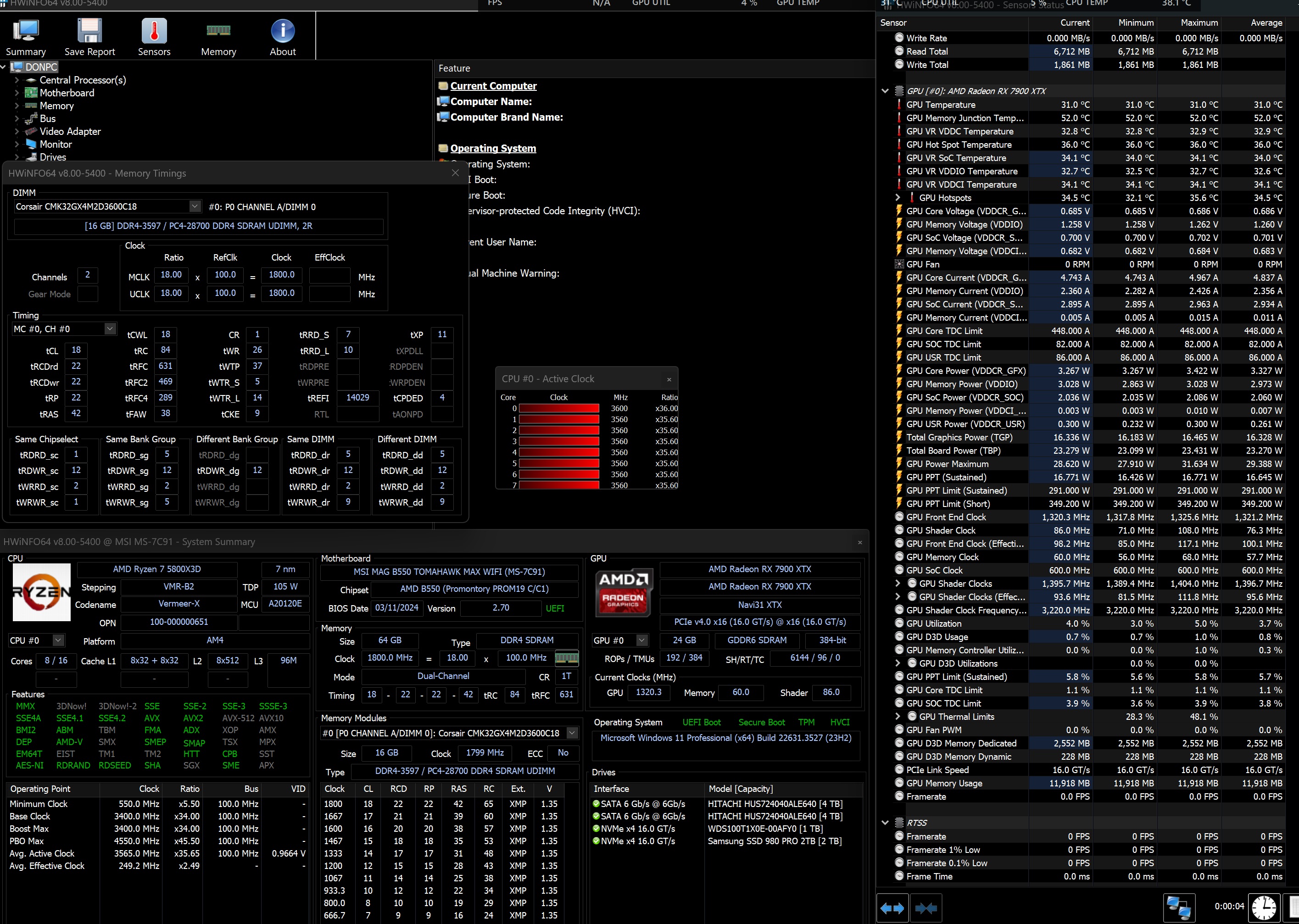The width and height of the screenshot is (1299, 924).
Task: Click the fan icon next to GPU Fan
Action: [899, 265]
